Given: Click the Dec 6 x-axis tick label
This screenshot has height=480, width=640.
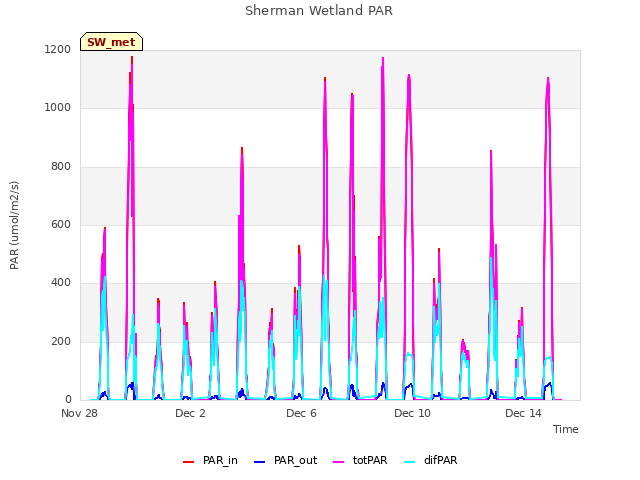Looking at the screenshot, I should [301, 413].
